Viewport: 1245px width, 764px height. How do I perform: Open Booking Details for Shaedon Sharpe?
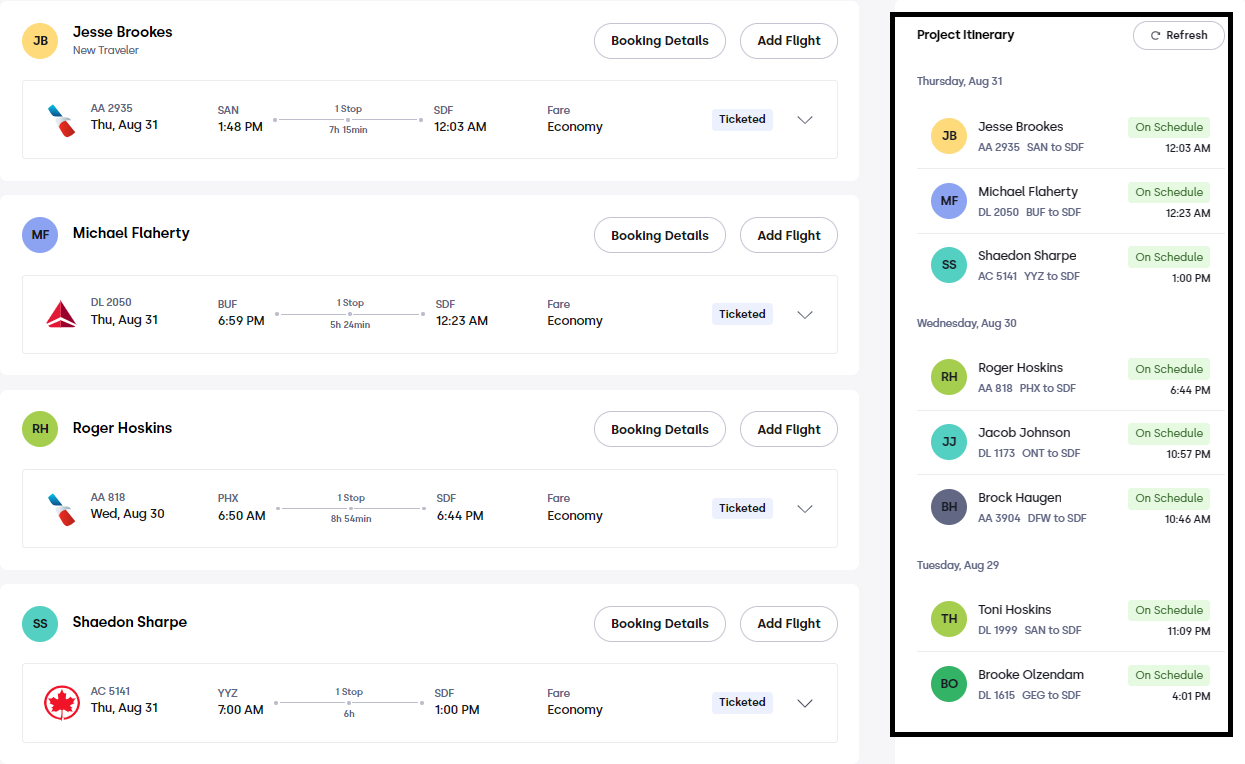tap(660, 623)
